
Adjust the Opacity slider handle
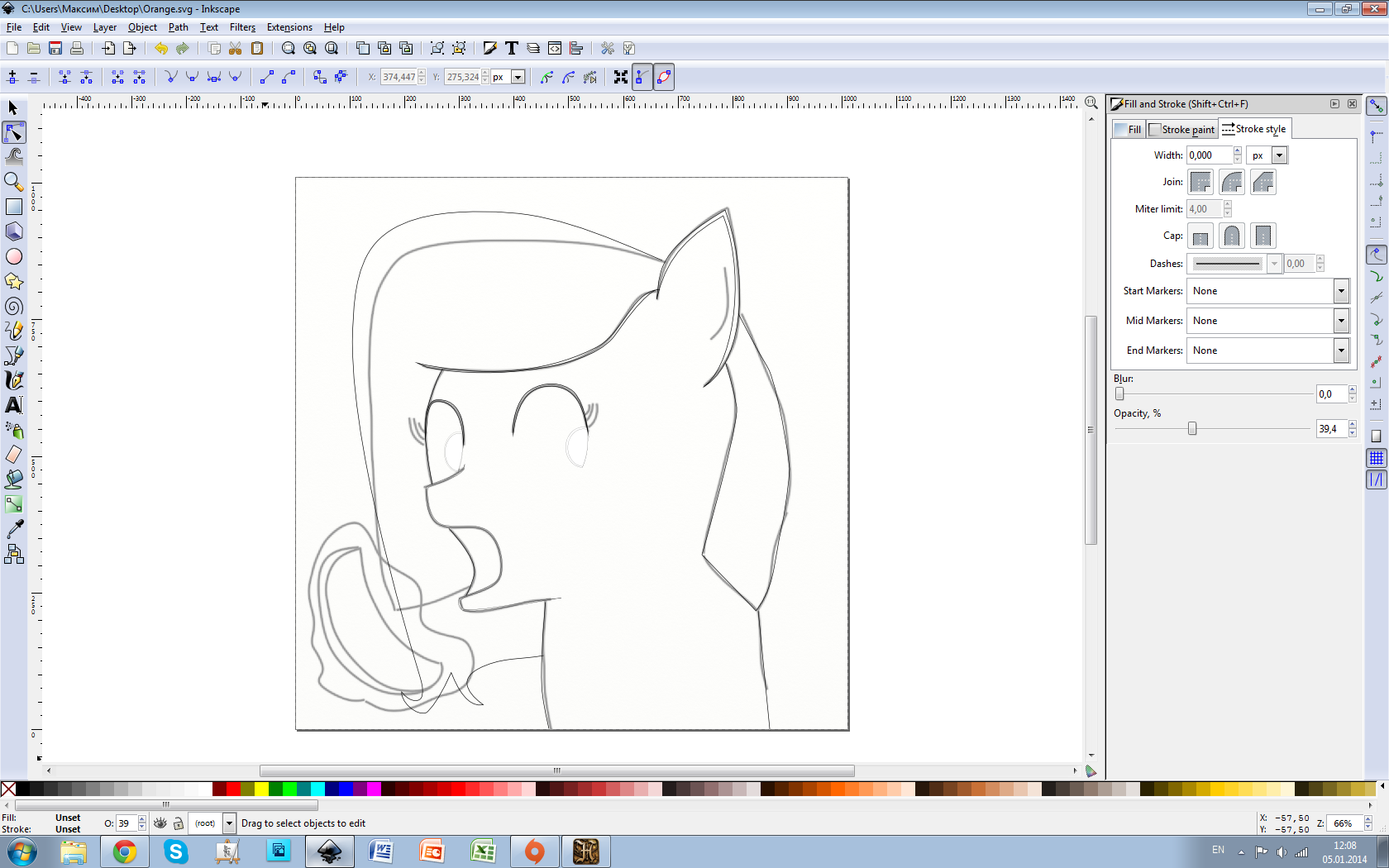click(1192, 428)
